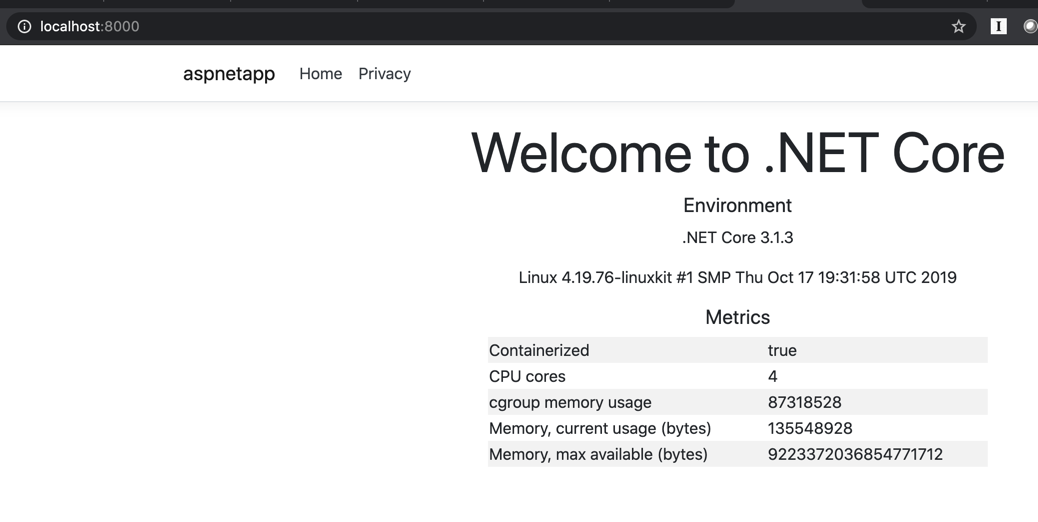Click the circular extension icon at far right
Screen dimensions: 1038x522
pos(1030,27)
